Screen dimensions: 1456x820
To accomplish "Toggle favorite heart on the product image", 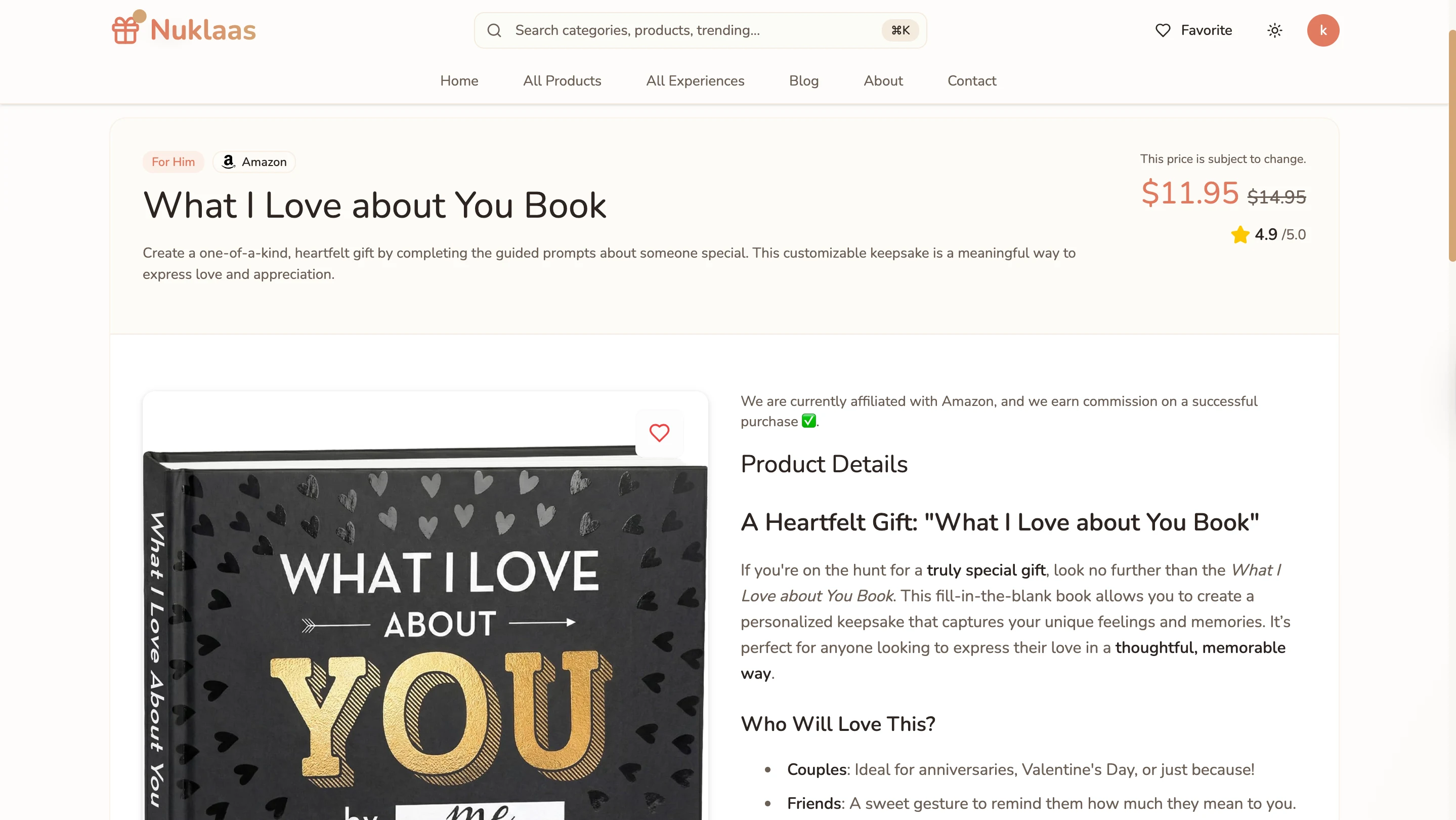I will pyautogui.click(x=659, y=433).
